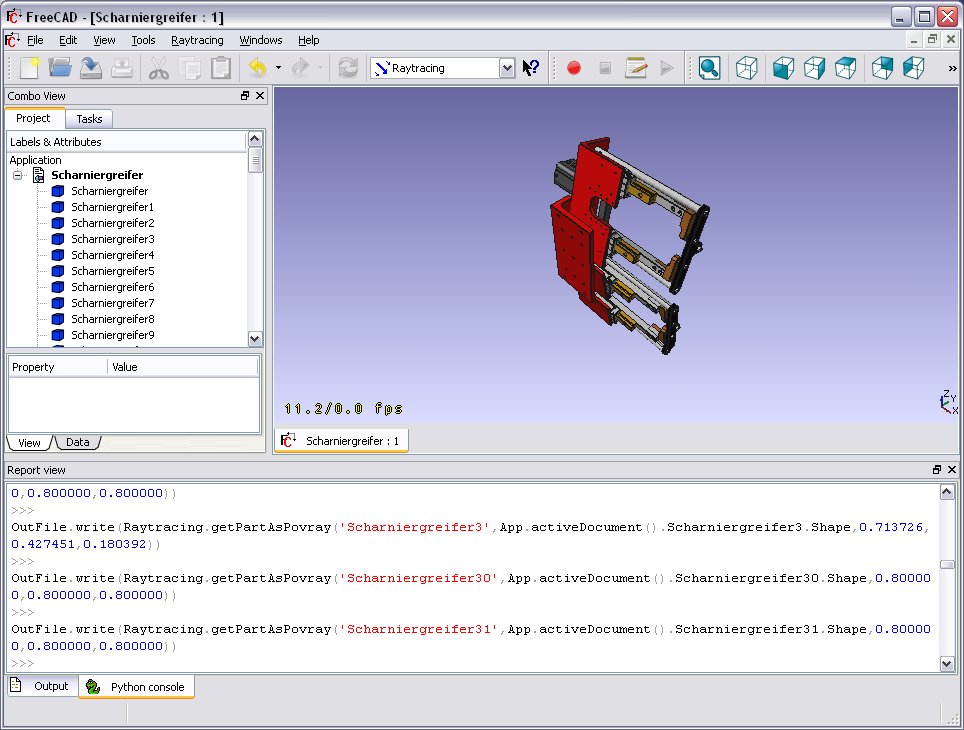
Task: Open the macro editor notepad icon
Action: pyautogui.click(x=636, y=68)
